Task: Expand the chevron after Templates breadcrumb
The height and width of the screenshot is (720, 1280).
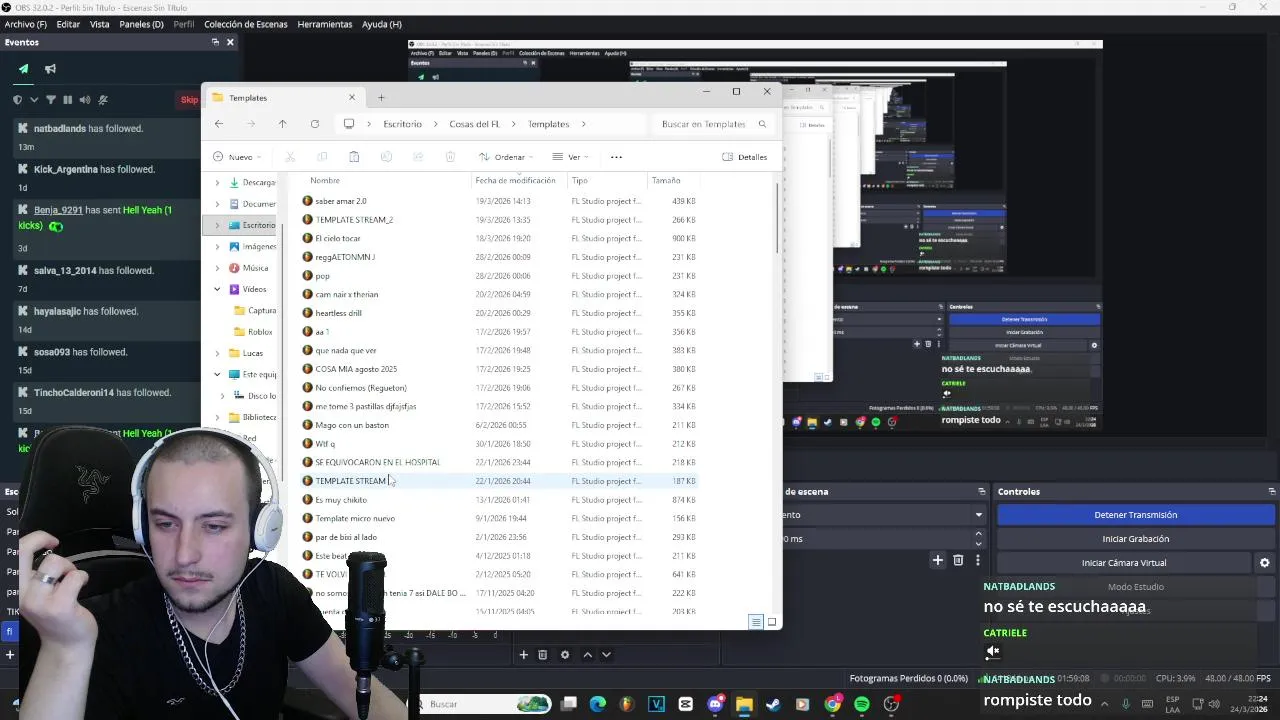Action: pos(583,124)
